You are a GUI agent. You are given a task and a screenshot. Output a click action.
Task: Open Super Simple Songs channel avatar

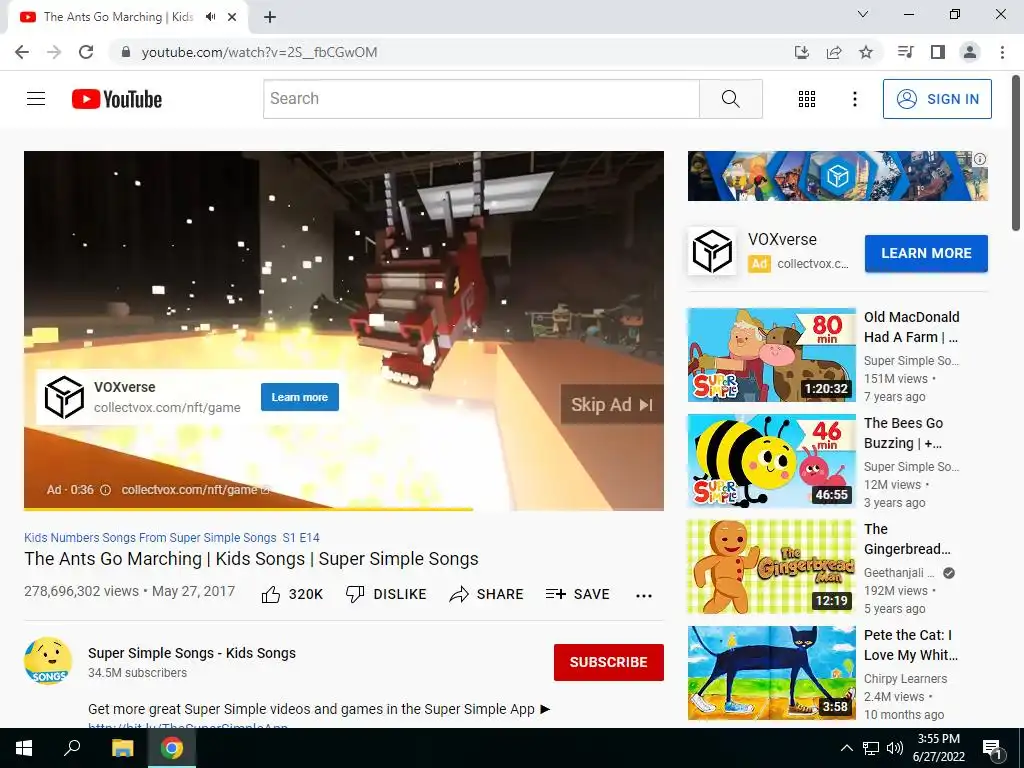48,661
